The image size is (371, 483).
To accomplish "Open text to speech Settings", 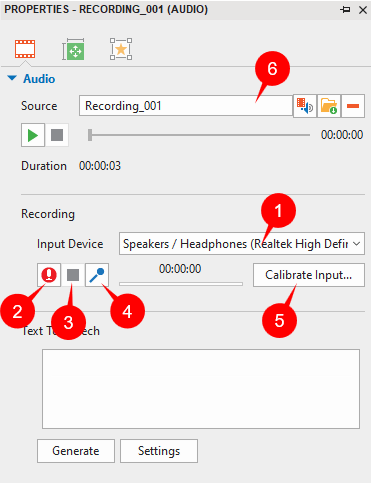I will [159, 451].
